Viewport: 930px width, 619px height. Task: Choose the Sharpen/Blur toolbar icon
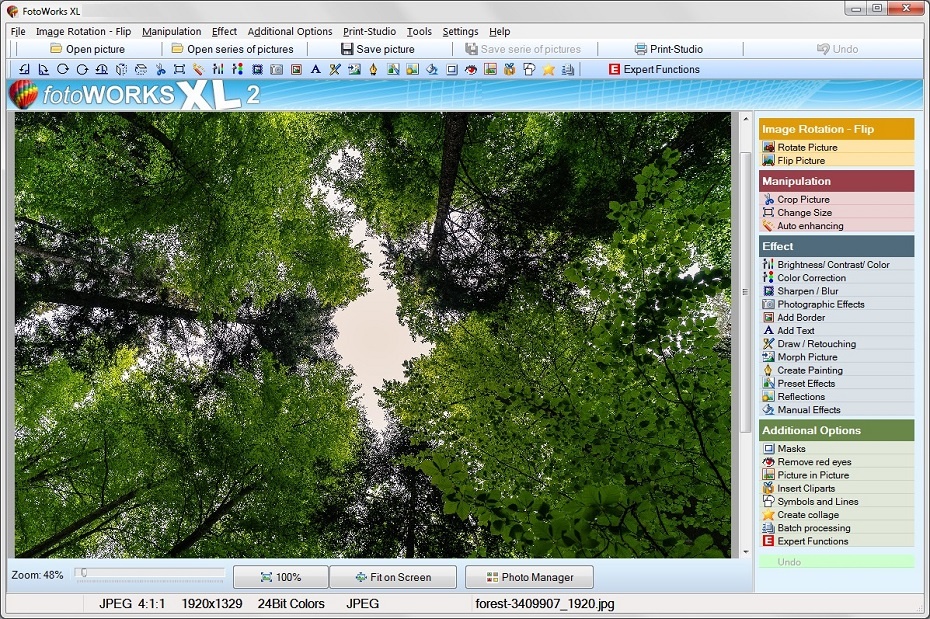click(x=257, y=69)
